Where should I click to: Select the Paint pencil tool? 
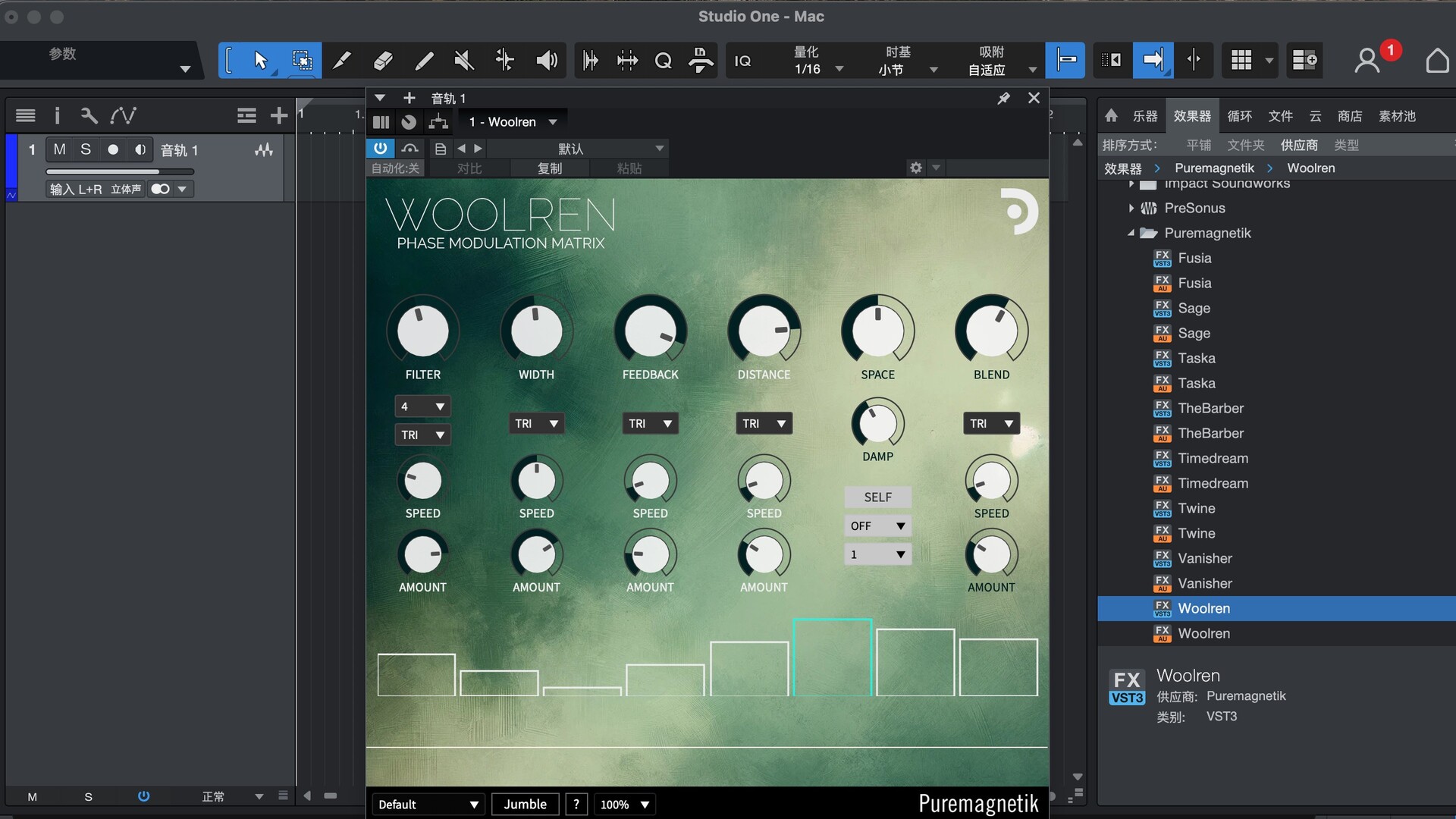pyautogui.click(x=424, y=61)
